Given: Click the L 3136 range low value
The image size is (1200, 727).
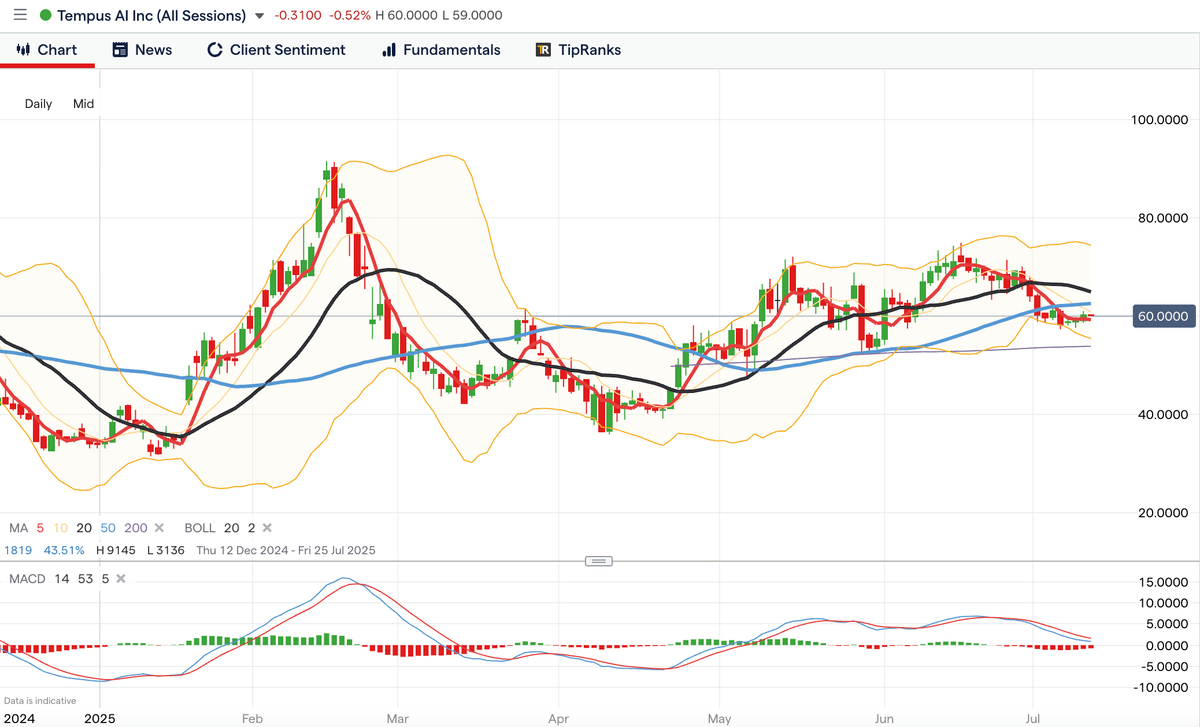Looking at the screenshot, I should click(x=166, y=550).
